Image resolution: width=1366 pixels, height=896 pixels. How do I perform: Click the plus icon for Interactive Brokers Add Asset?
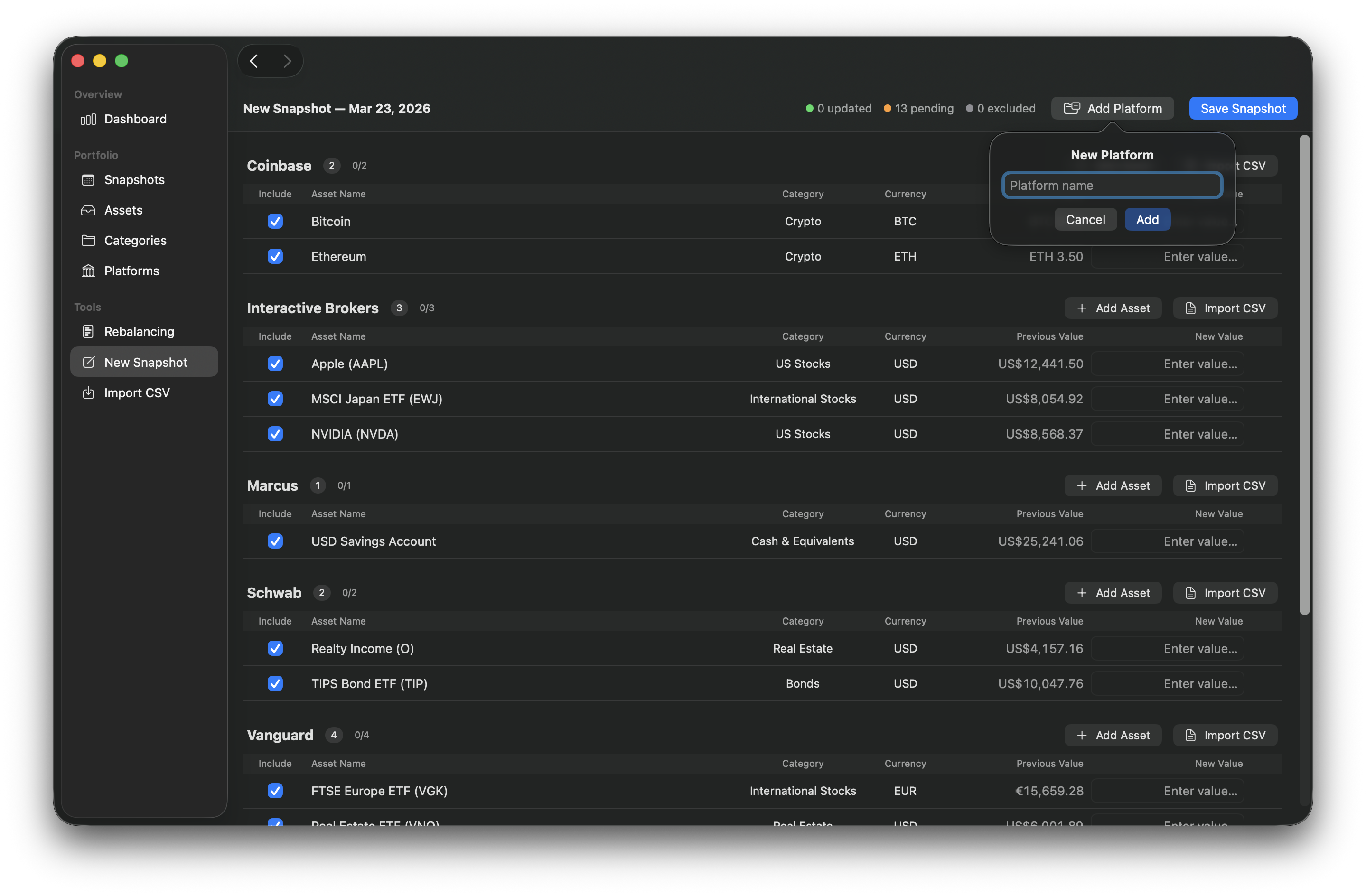(1082, 308)
